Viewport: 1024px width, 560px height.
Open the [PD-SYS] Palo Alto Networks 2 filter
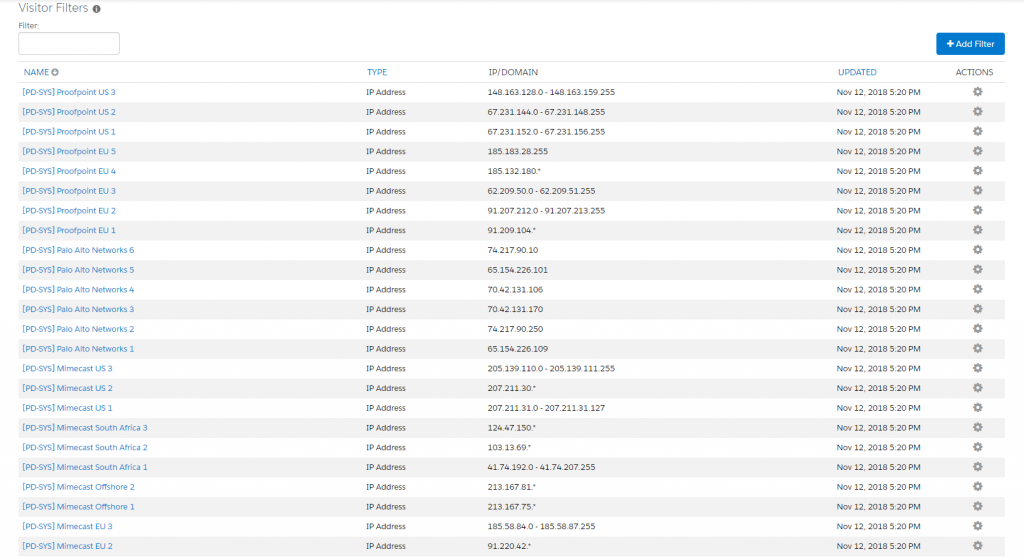click(x=78, y=329)
